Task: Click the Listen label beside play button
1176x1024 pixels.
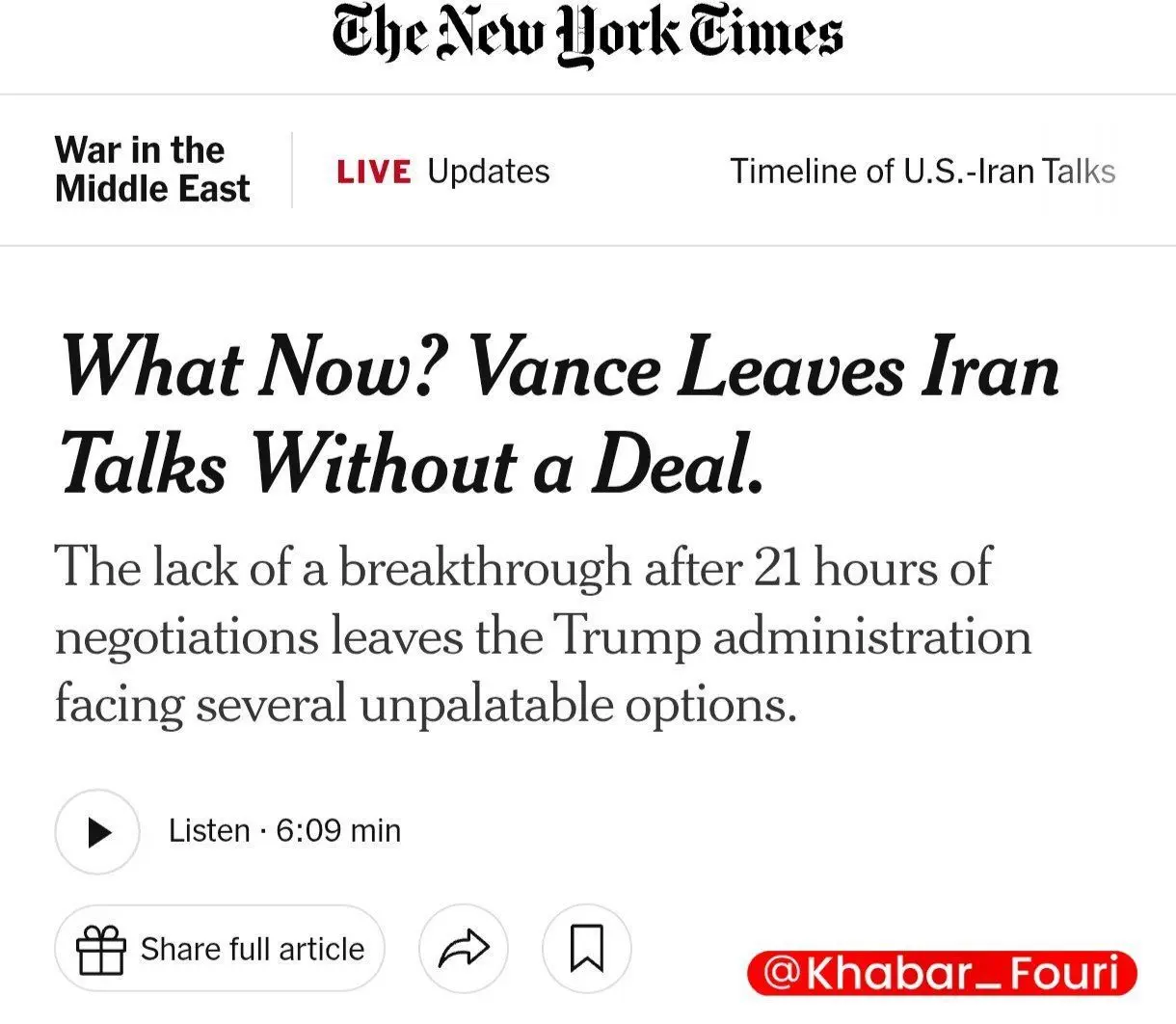Action: pyautogui.click(x=209, y=831)
